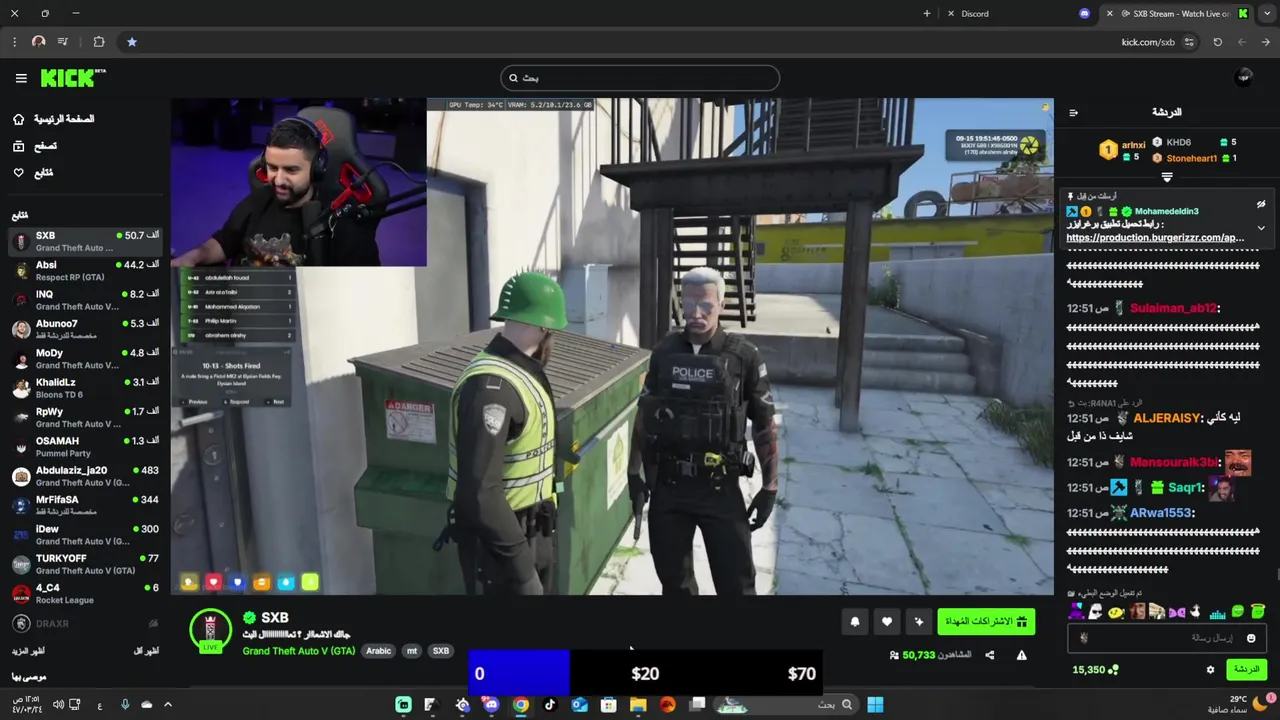Open the 15,350 channel points balance
1280x720 pixels.
point(1096,670)
